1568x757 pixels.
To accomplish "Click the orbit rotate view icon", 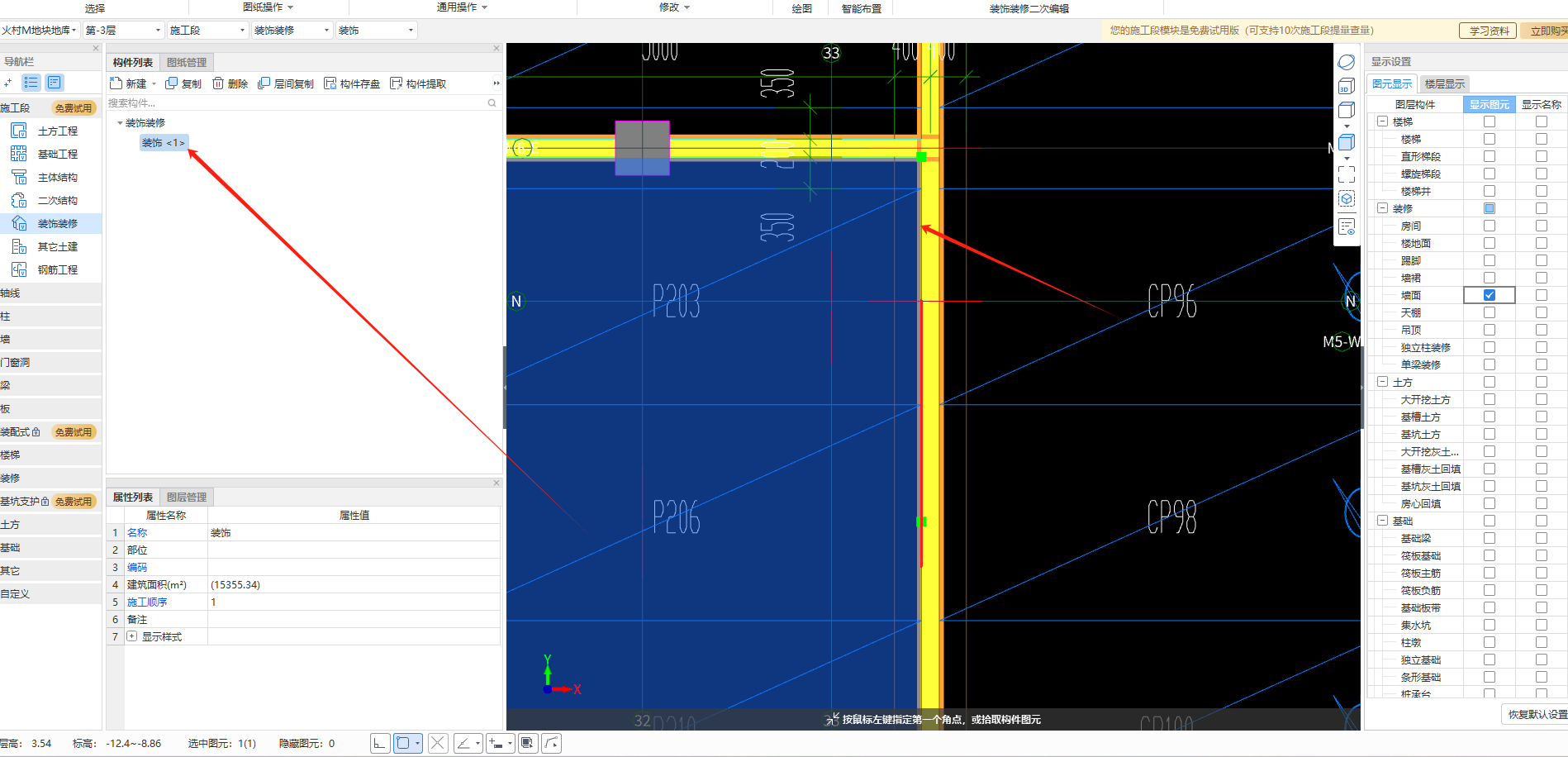I will 1347,62.
